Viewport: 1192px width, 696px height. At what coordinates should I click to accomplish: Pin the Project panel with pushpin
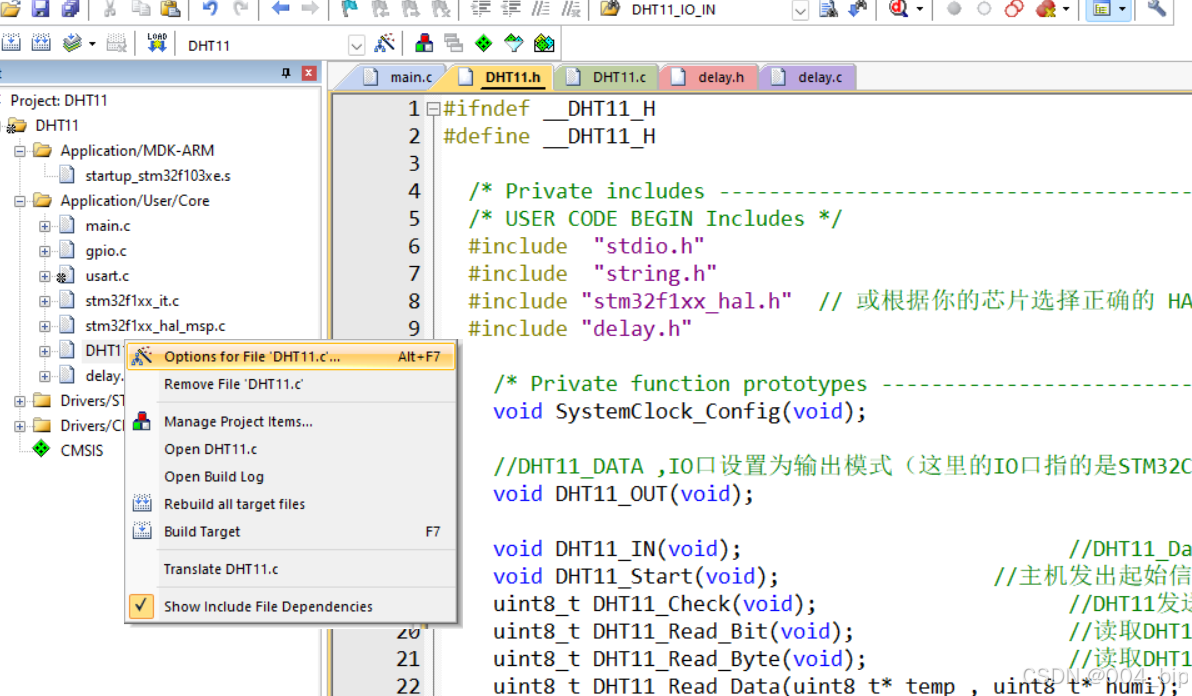(286, 73)
